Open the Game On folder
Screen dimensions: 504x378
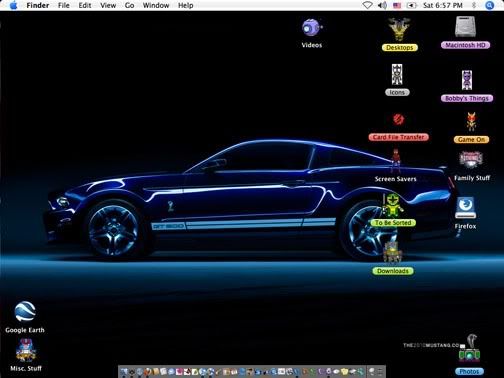coord(471,121)
